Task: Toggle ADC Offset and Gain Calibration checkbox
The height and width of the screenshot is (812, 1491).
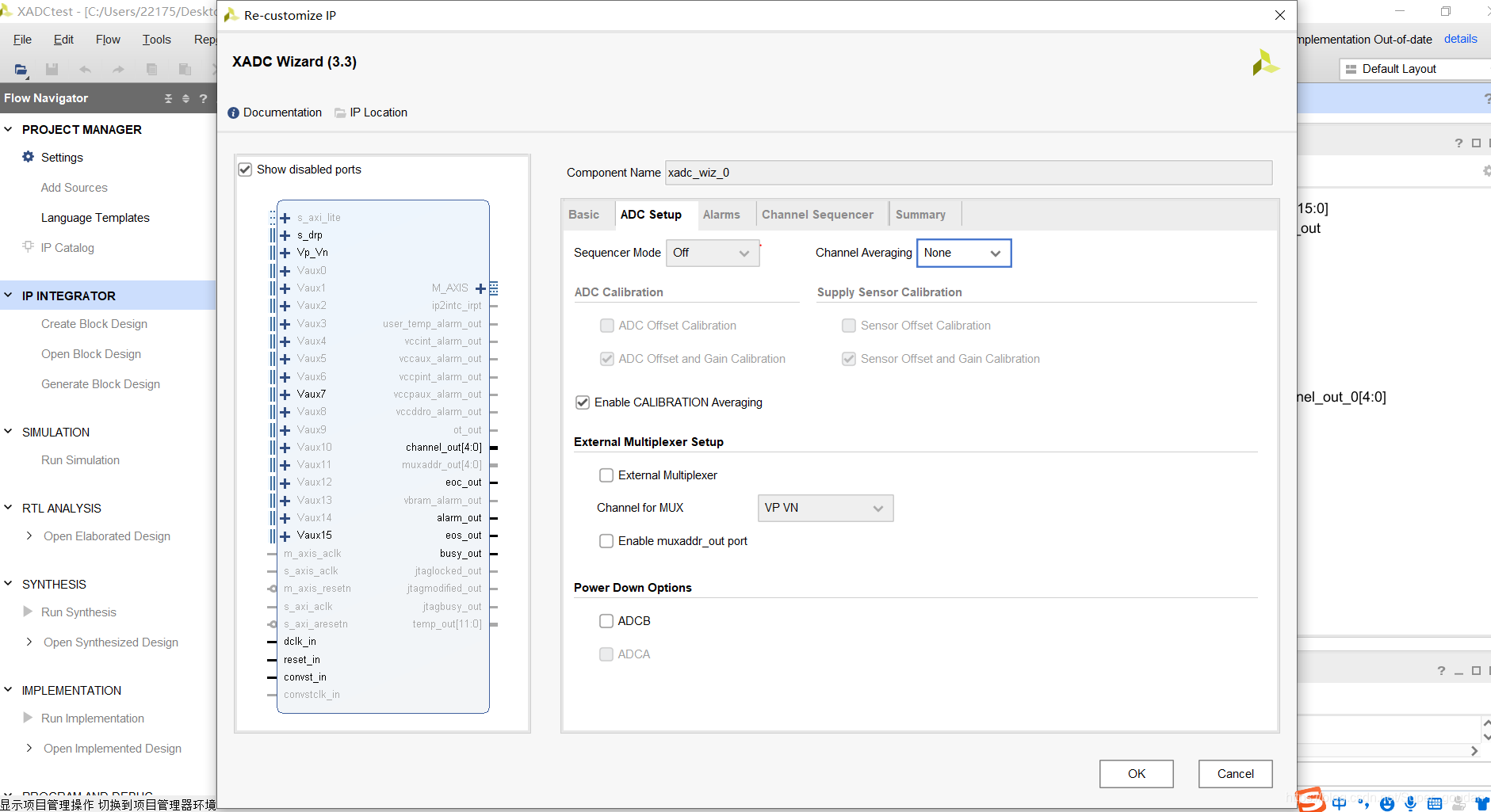Action: 607,359
